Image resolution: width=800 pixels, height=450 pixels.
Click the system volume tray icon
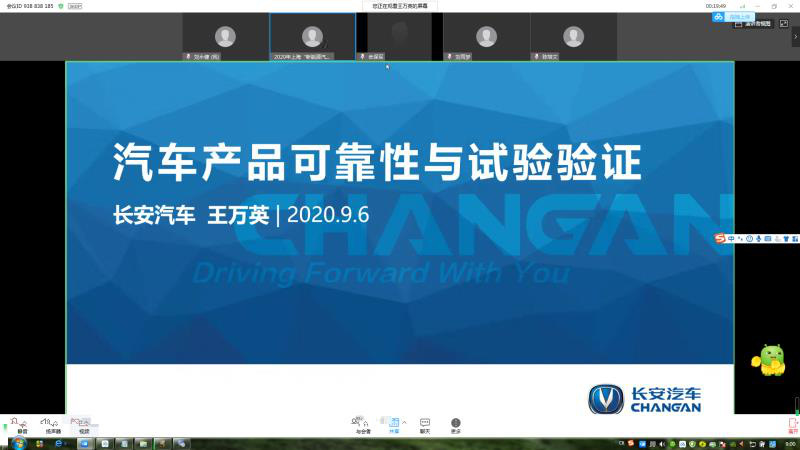point(662,444)
